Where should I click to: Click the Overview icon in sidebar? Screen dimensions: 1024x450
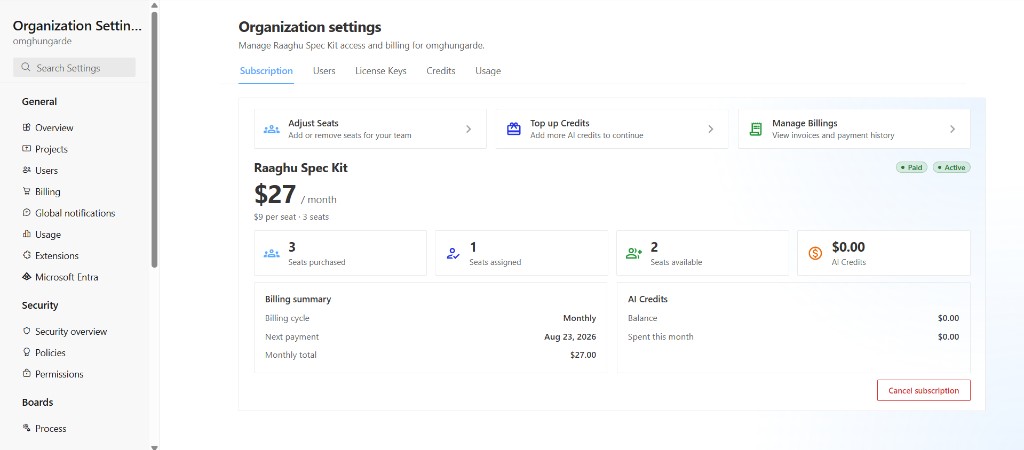(26, 127)
